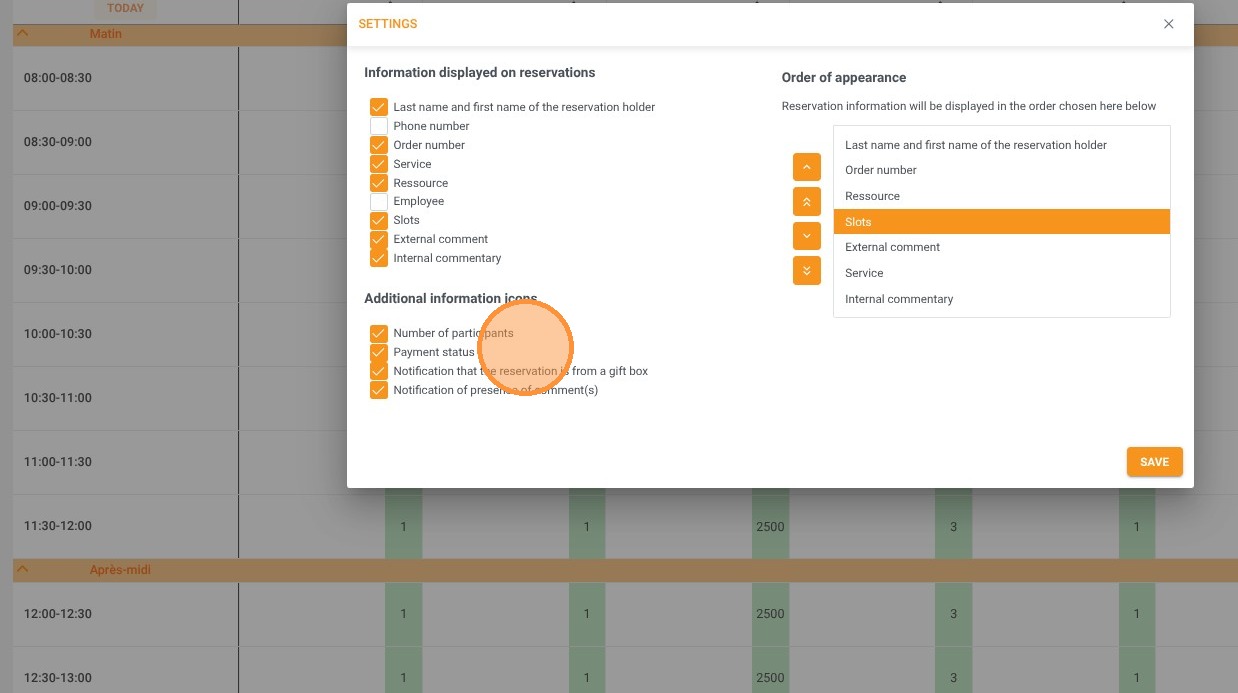Toggle the External comment checkbox
The width and height of the screenshot is (1238, 693).
click(x=378, y=239)
